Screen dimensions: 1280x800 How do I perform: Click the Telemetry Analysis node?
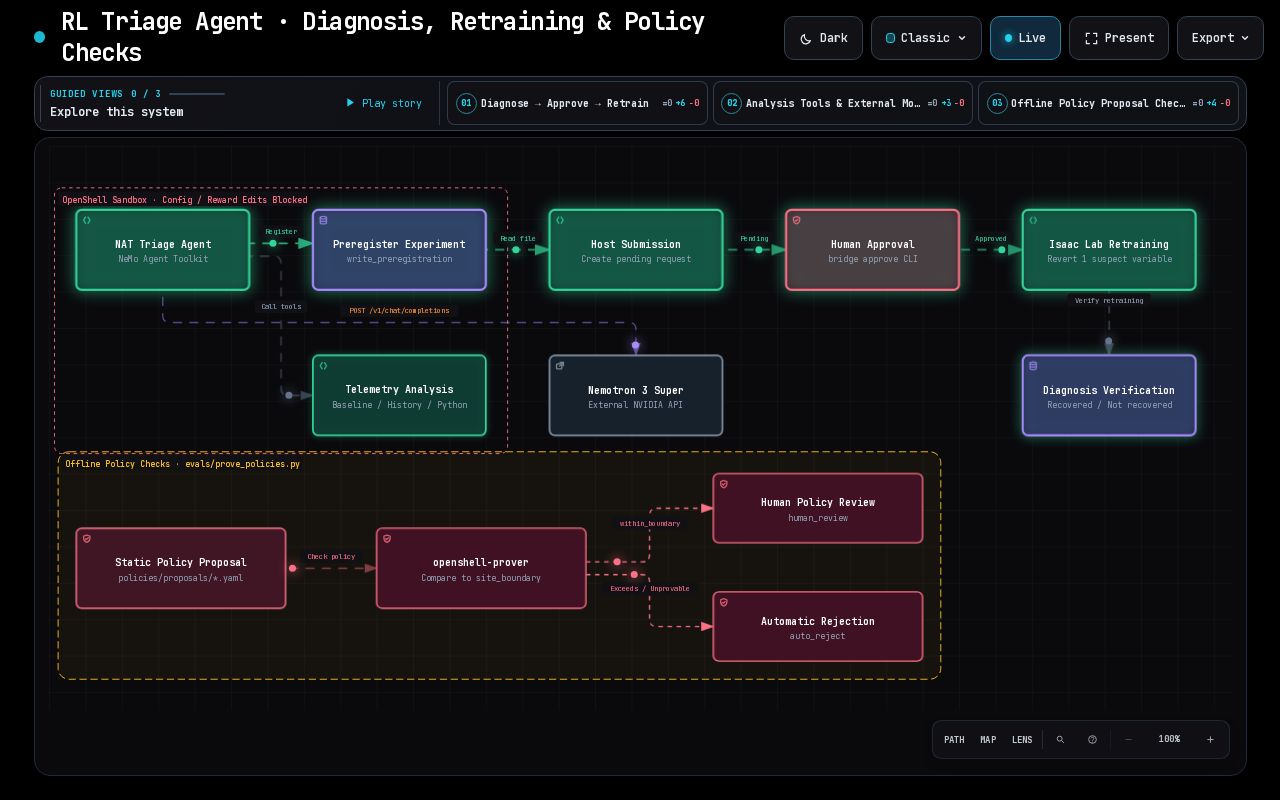(x=399, y=395)
